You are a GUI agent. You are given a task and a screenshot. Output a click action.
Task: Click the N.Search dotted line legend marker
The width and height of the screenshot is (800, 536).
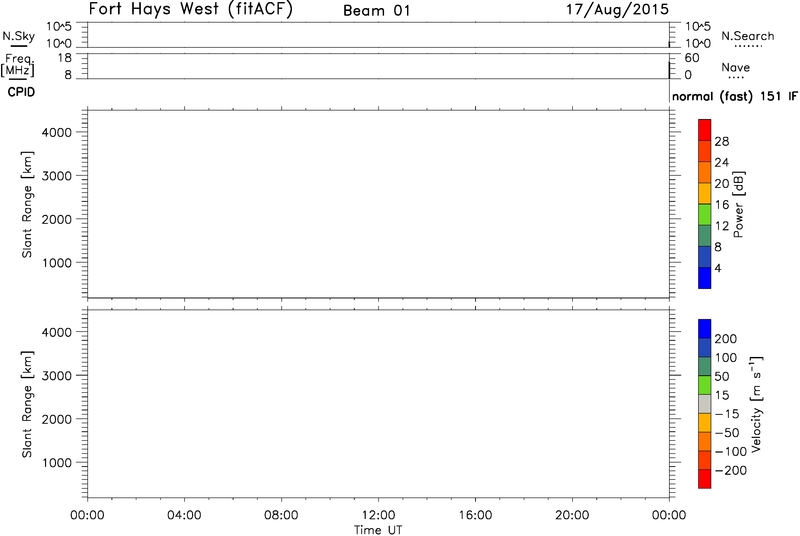[748, 47]
